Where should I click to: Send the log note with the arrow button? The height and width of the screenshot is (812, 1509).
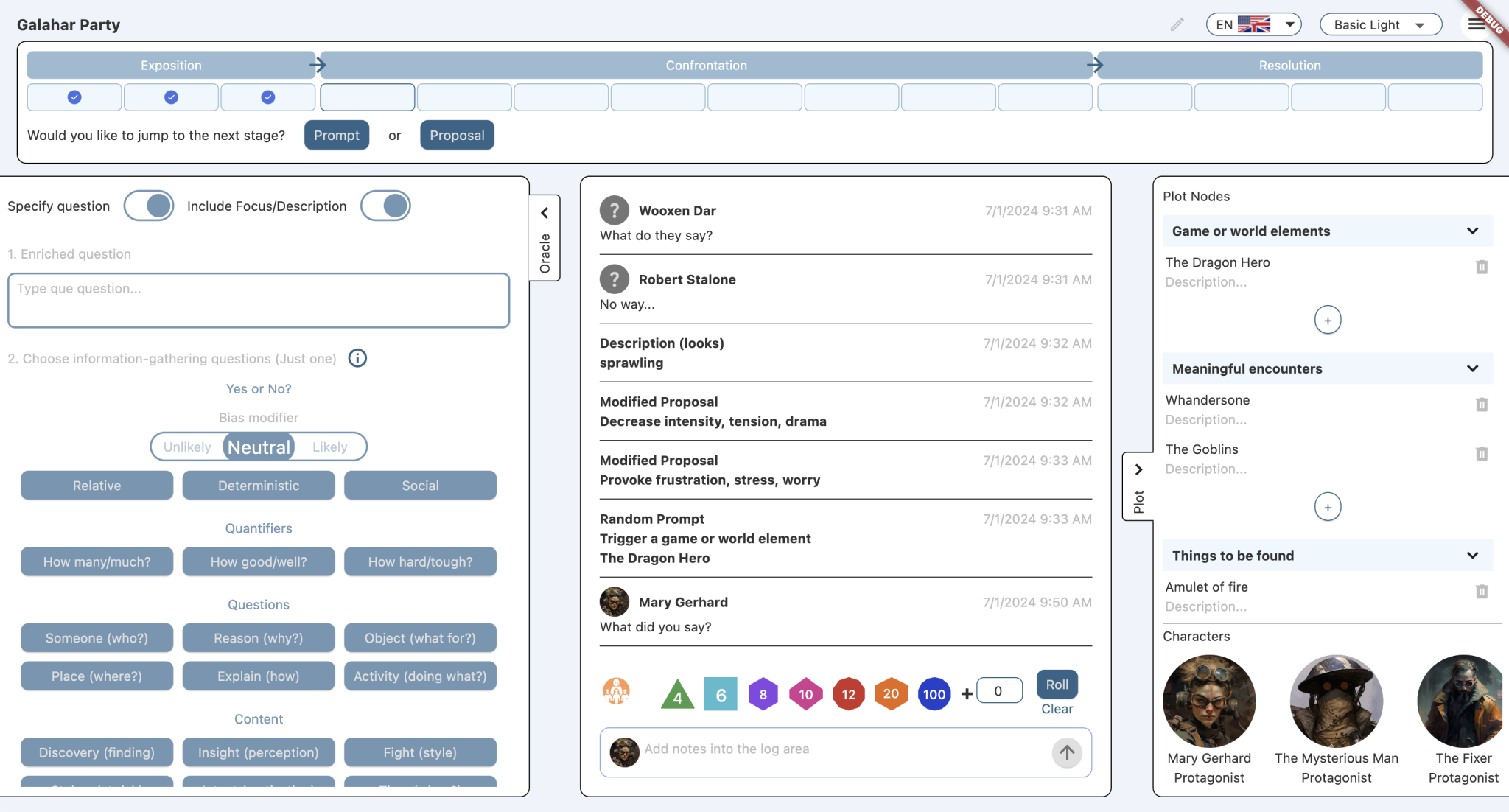pos(1067,752)
